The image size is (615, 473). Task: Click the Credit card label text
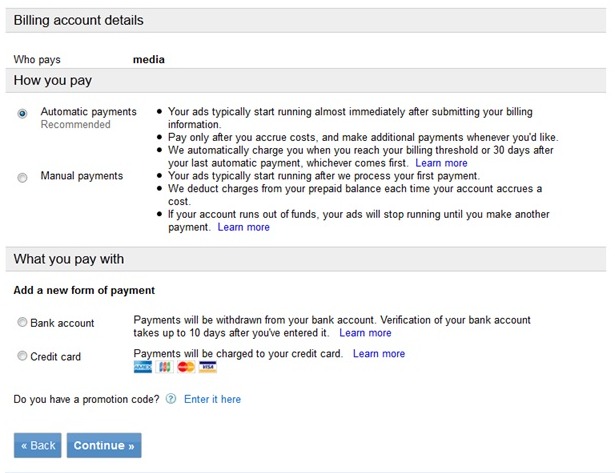coord(56,357)
